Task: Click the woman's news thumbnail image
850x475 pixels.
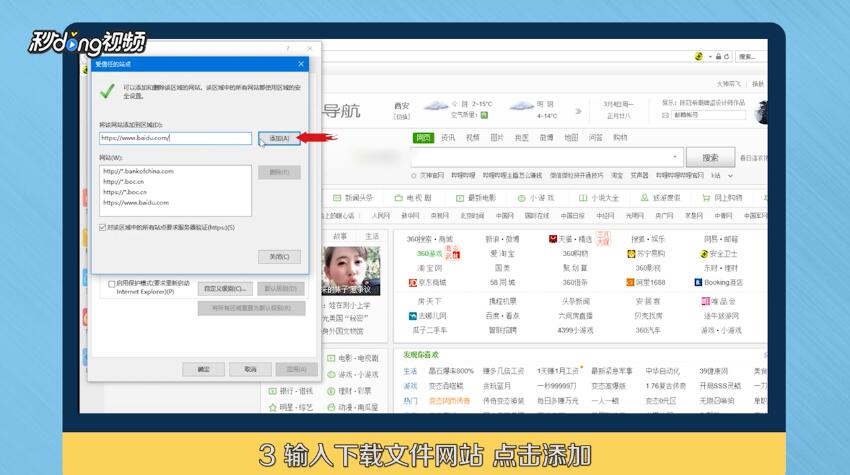Action: pyautogui.click(x=351, y=271)
